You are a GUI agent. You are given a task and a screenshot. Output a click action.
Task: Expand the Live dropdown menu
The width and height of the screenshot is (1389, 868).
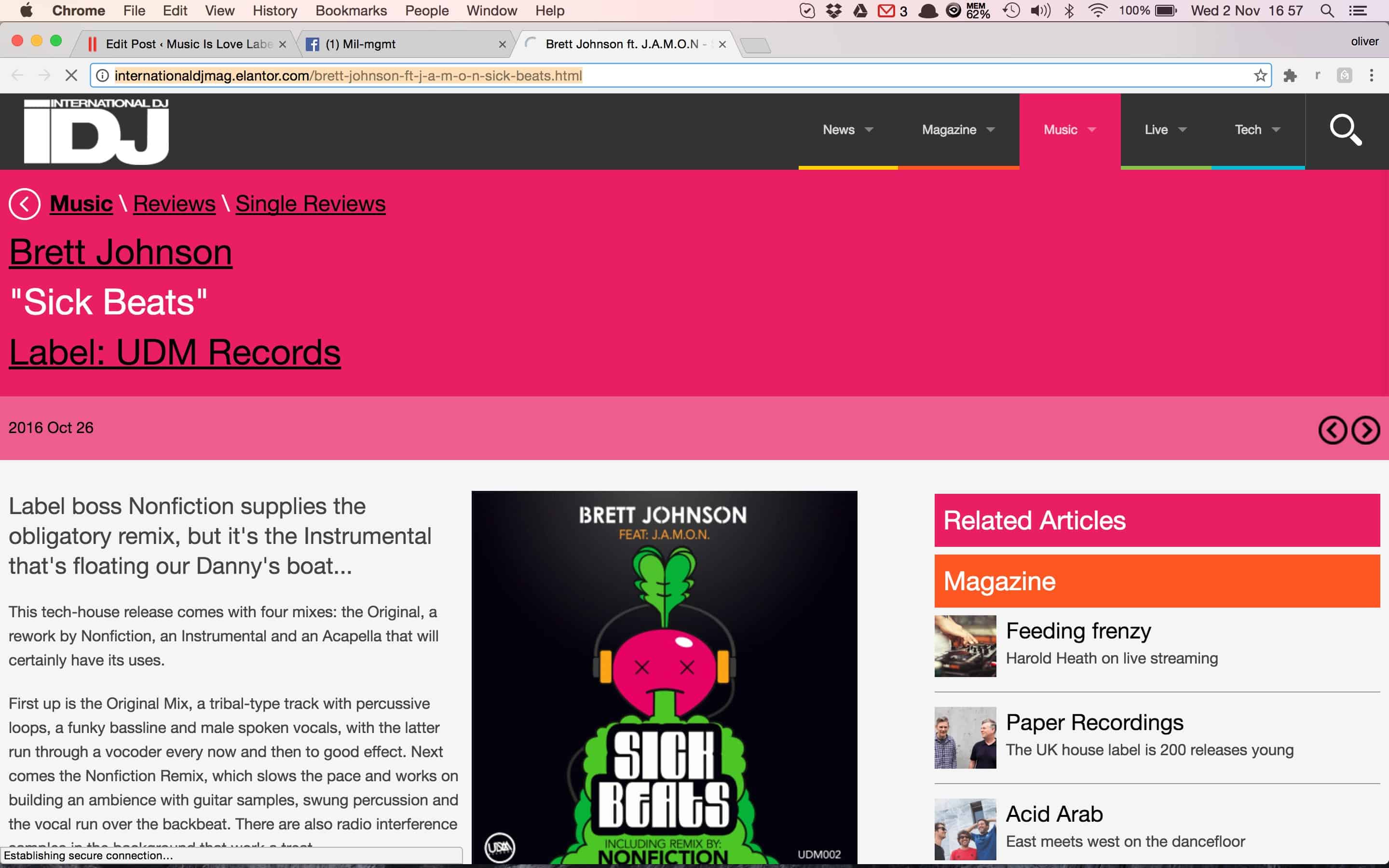[1166, 130]
